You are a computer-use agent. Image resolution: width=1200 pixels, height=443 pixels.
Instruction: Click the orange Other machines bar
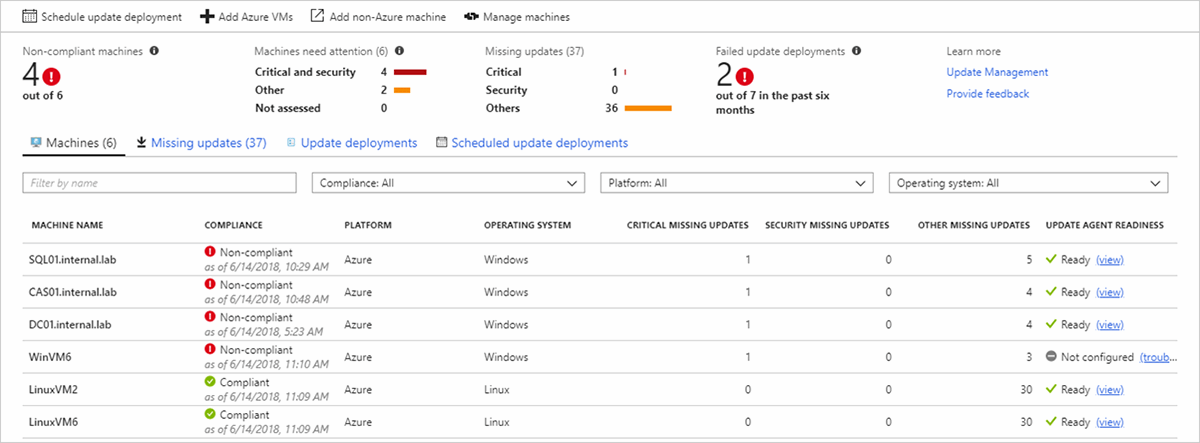402,90
